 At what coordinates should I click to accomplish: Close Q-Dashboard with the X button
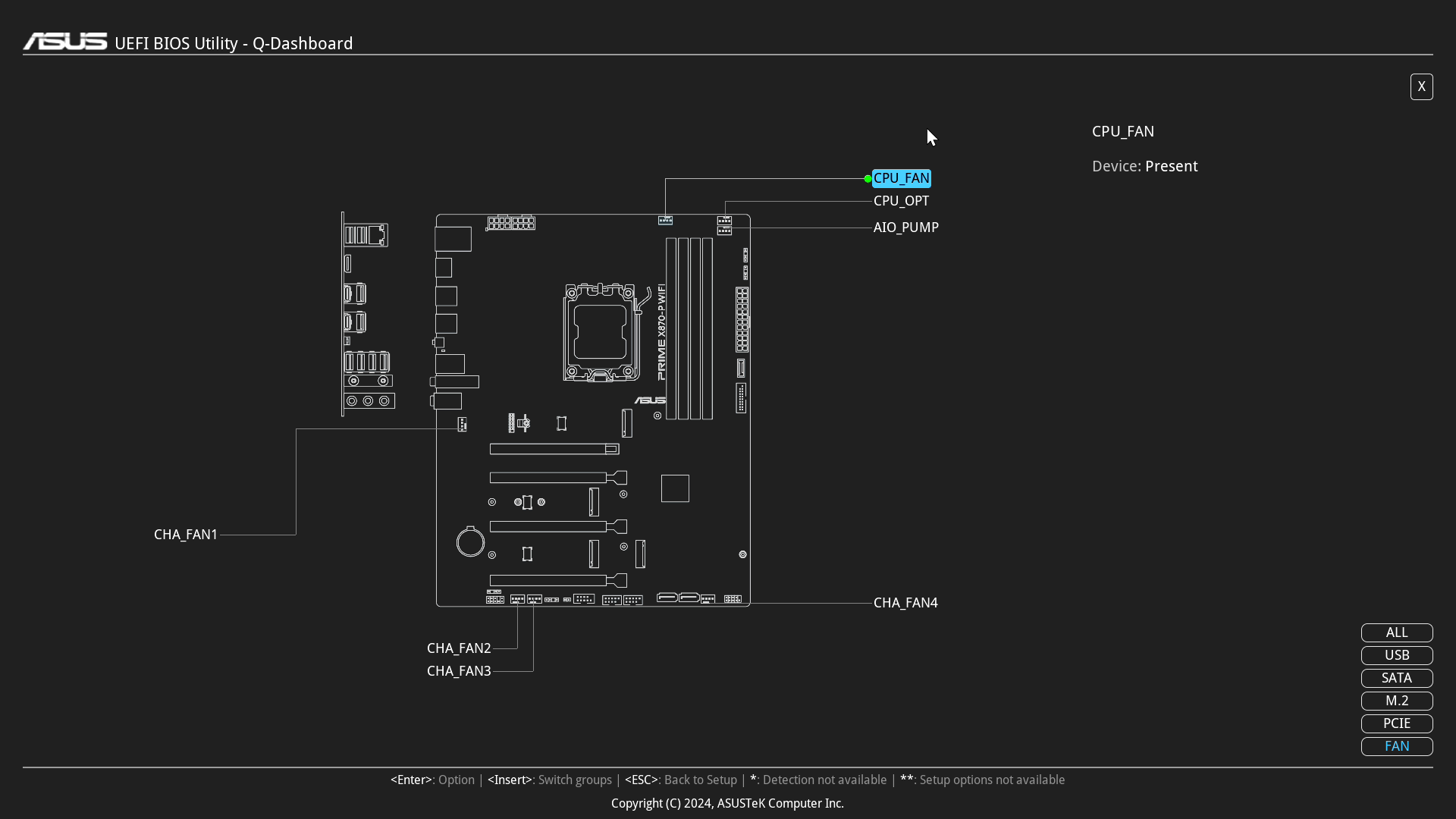tap(1421, 86)
